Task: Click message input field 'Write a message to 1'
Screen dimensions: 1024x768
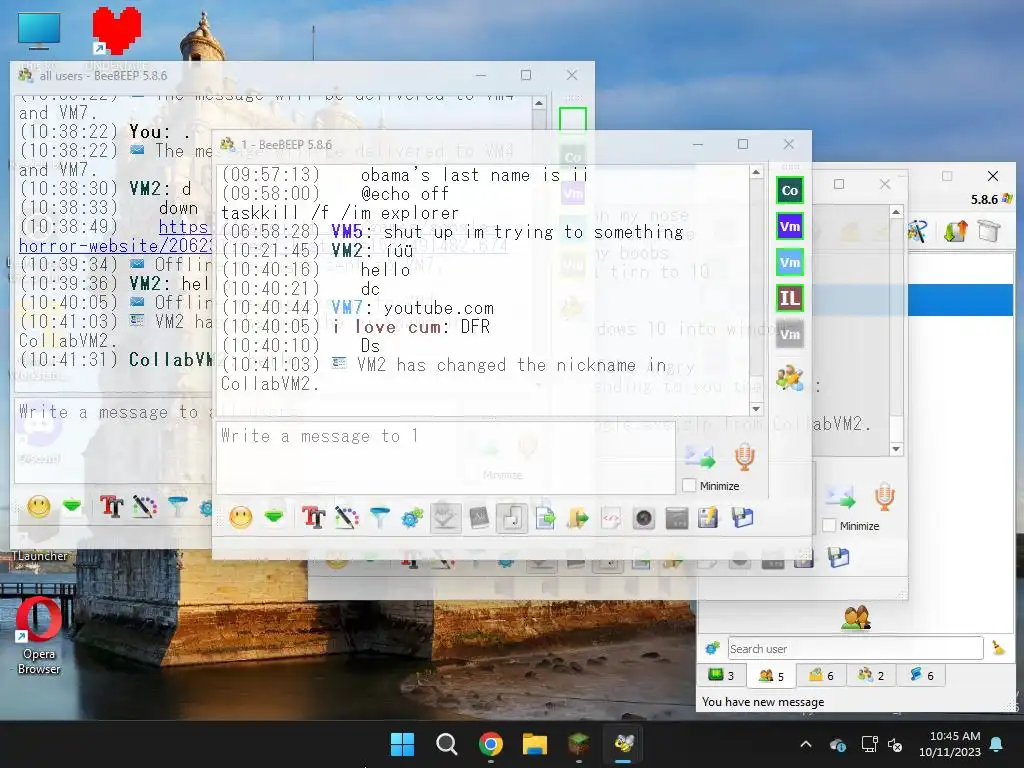Action: [x=445, y=457]
